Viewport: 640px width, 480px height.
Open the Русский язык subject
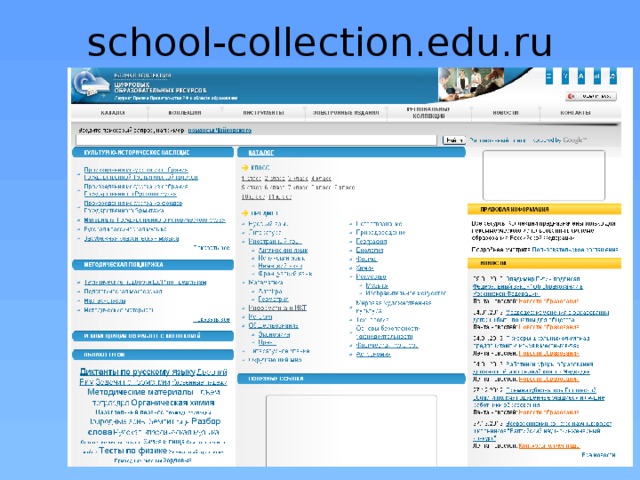[268, 224]
